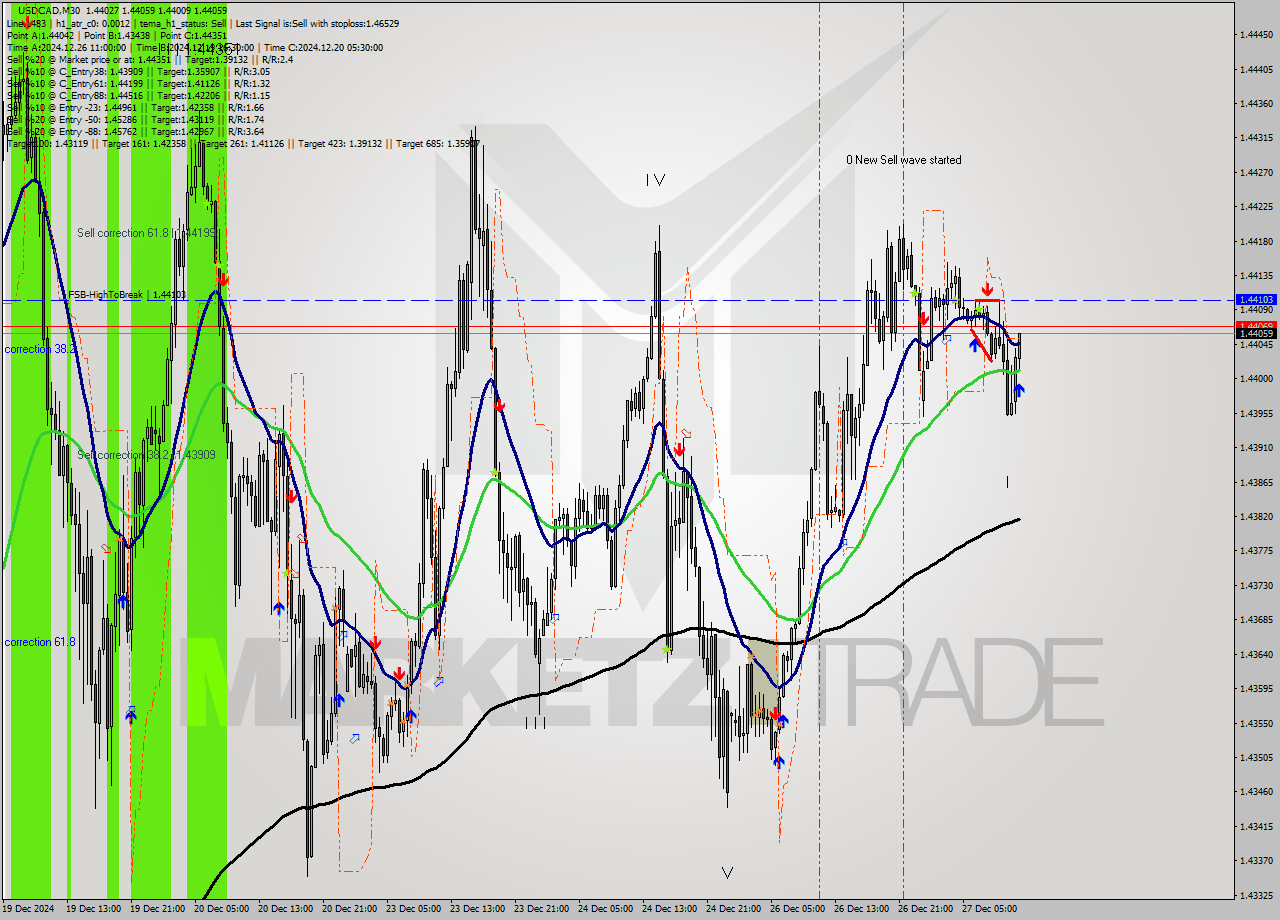Click the '19 Dec 2024' time axis label
This screenshot has width=1280, height=920.
tap(29, 909)
